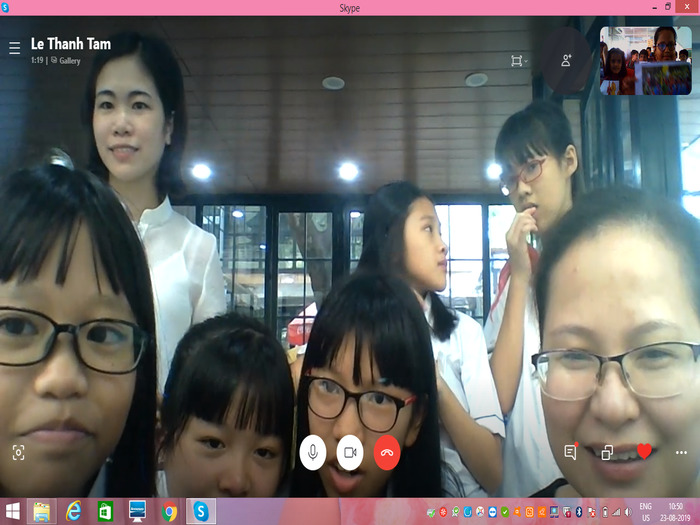Click the self-view video thumbnail
The width and height of the screenshot is (700, 525).
646,60
